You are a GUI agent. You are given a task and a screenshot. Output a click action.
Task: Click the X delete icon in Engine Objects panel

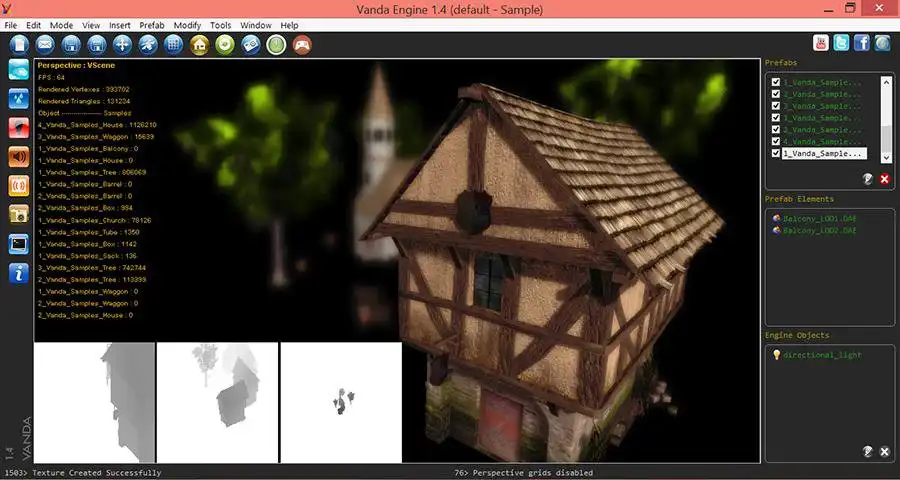pos(885,452)
